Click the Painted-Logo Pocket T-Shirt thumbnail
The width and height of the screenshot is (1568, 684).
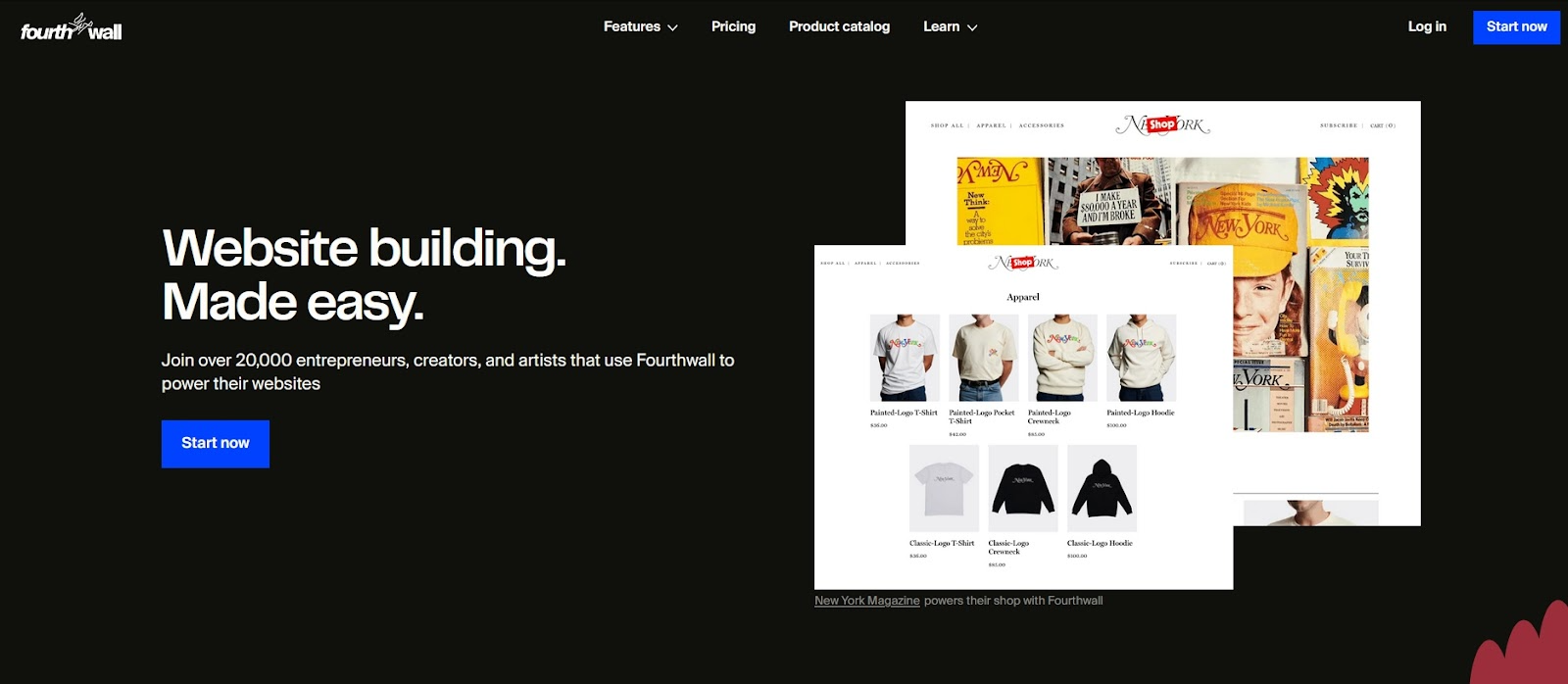984,358
